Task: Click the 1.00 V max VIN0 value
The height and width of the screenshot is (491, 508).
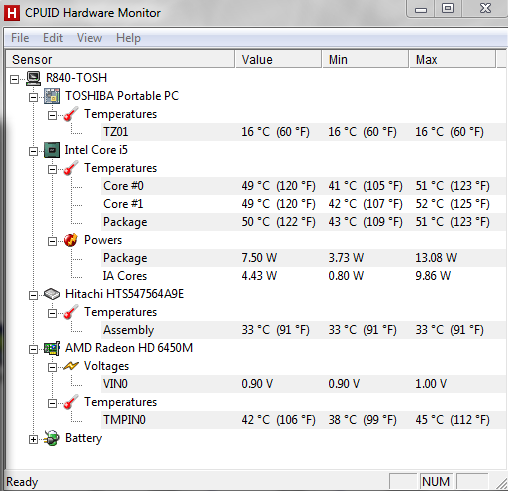Action: pyautogui.click(x=431, y=384)
